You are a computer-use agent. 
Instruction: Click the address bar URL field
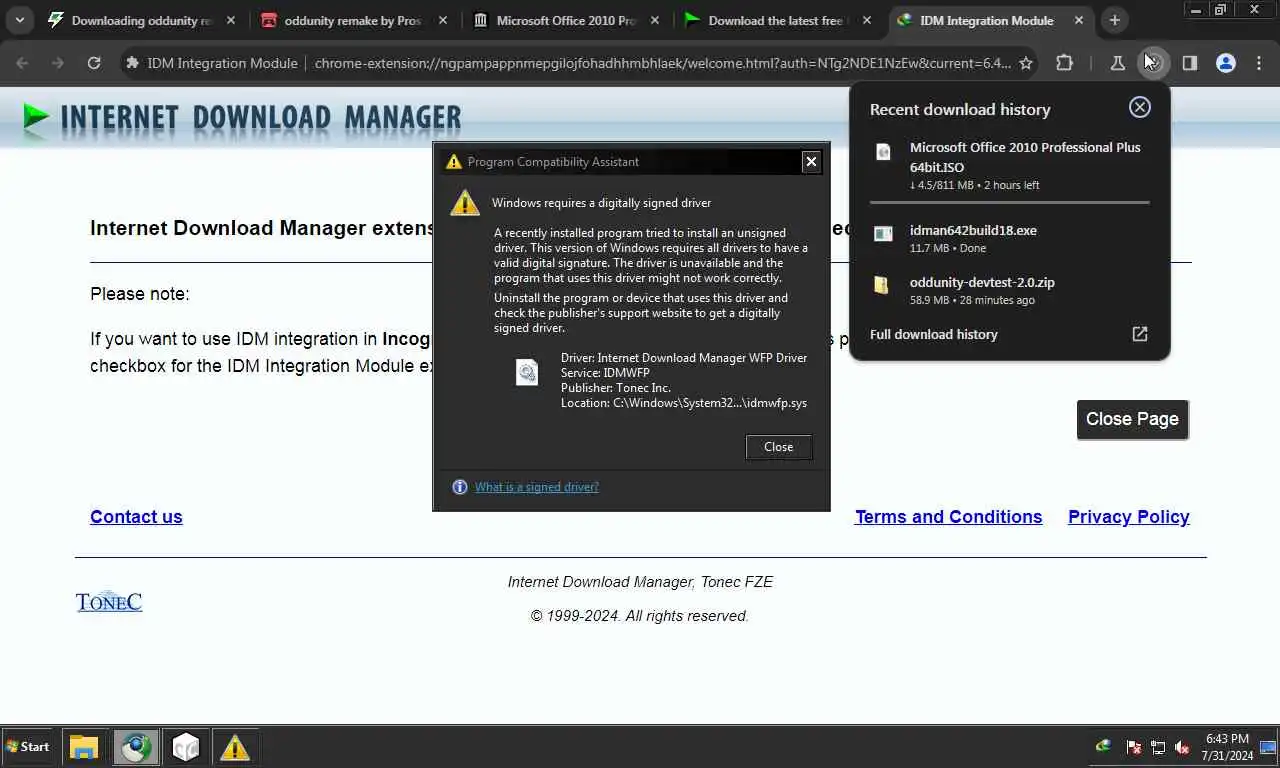[662, 63]
